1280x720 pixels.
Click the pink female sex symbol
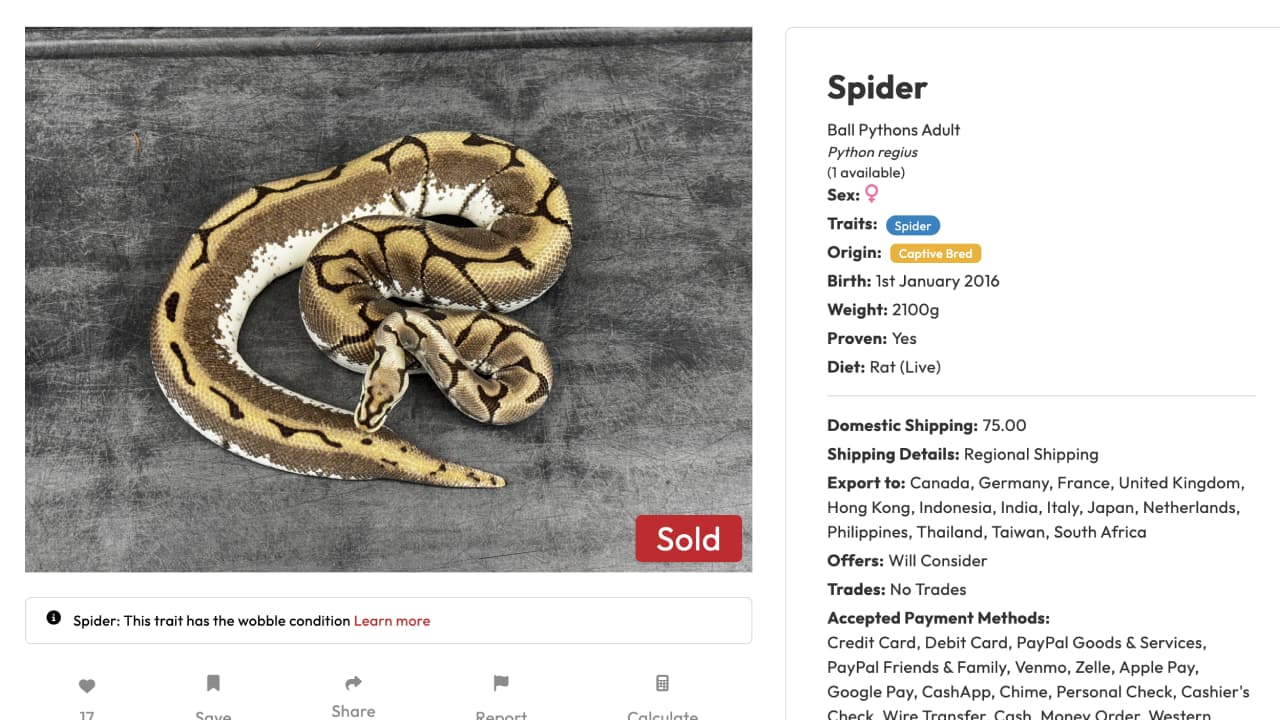(872, 194)
